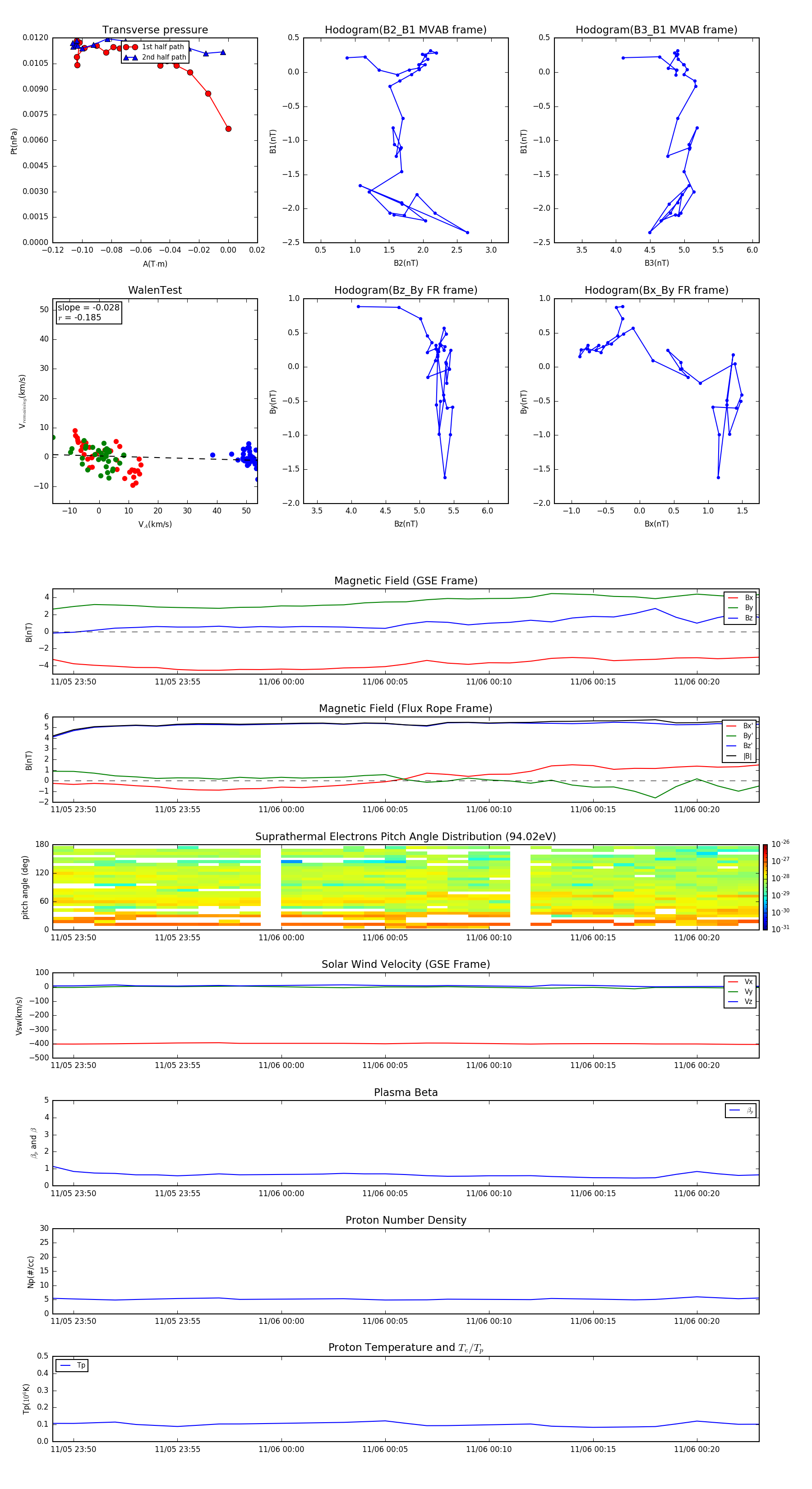Click the 'Proton Number Density' title
This screenshot has height=1489, width=812.
406,1220
